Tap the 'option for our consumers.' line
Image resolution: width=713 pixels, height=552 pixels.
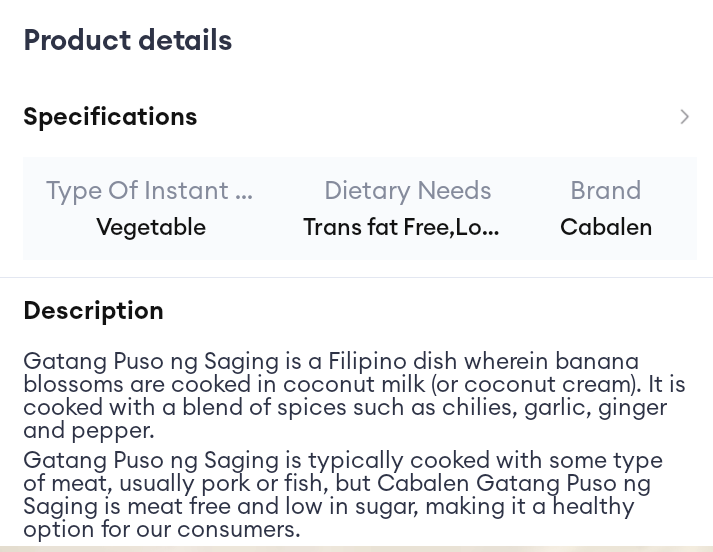(161, 529)
